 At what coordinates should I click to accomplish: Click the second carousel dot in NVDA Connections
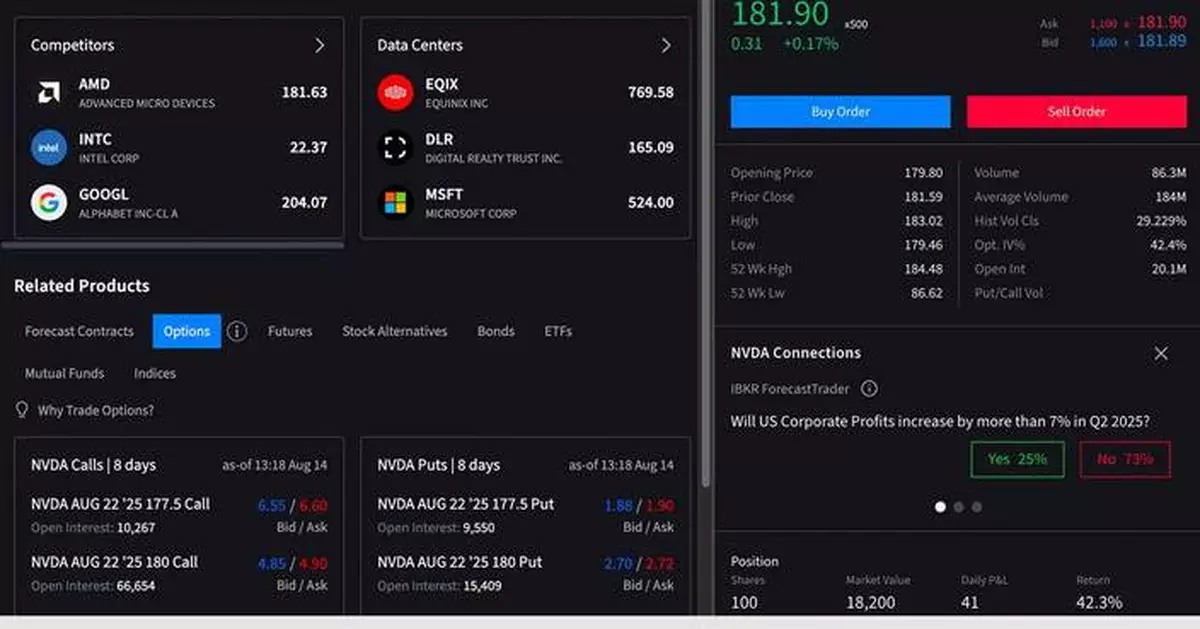click(958, 507)
